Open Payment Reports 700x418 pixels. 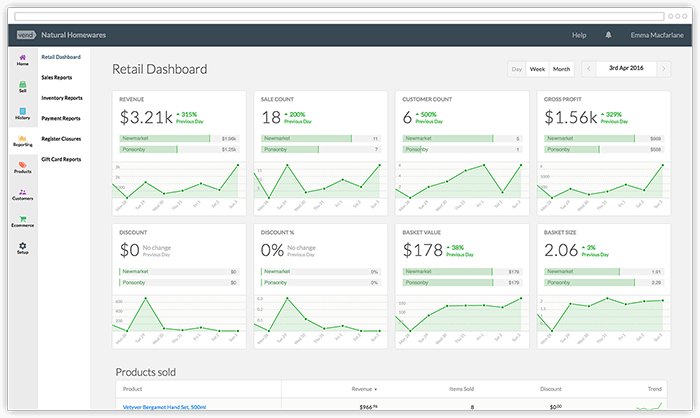point(61,118)
